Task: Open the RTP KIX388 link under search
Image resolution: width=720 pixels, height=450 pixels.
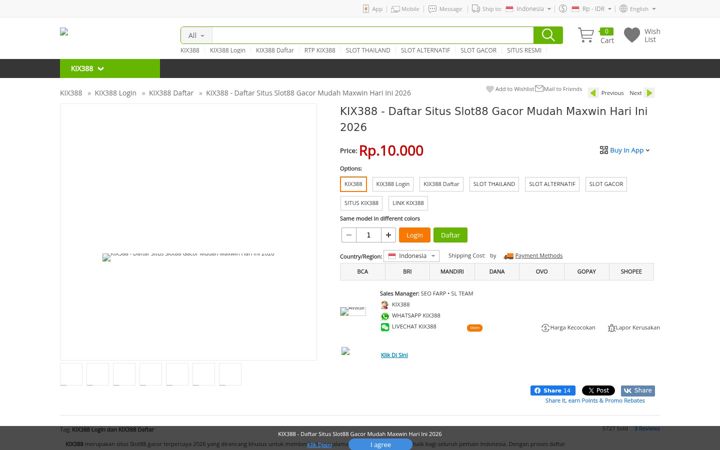Action: click(x=320, y=51)
